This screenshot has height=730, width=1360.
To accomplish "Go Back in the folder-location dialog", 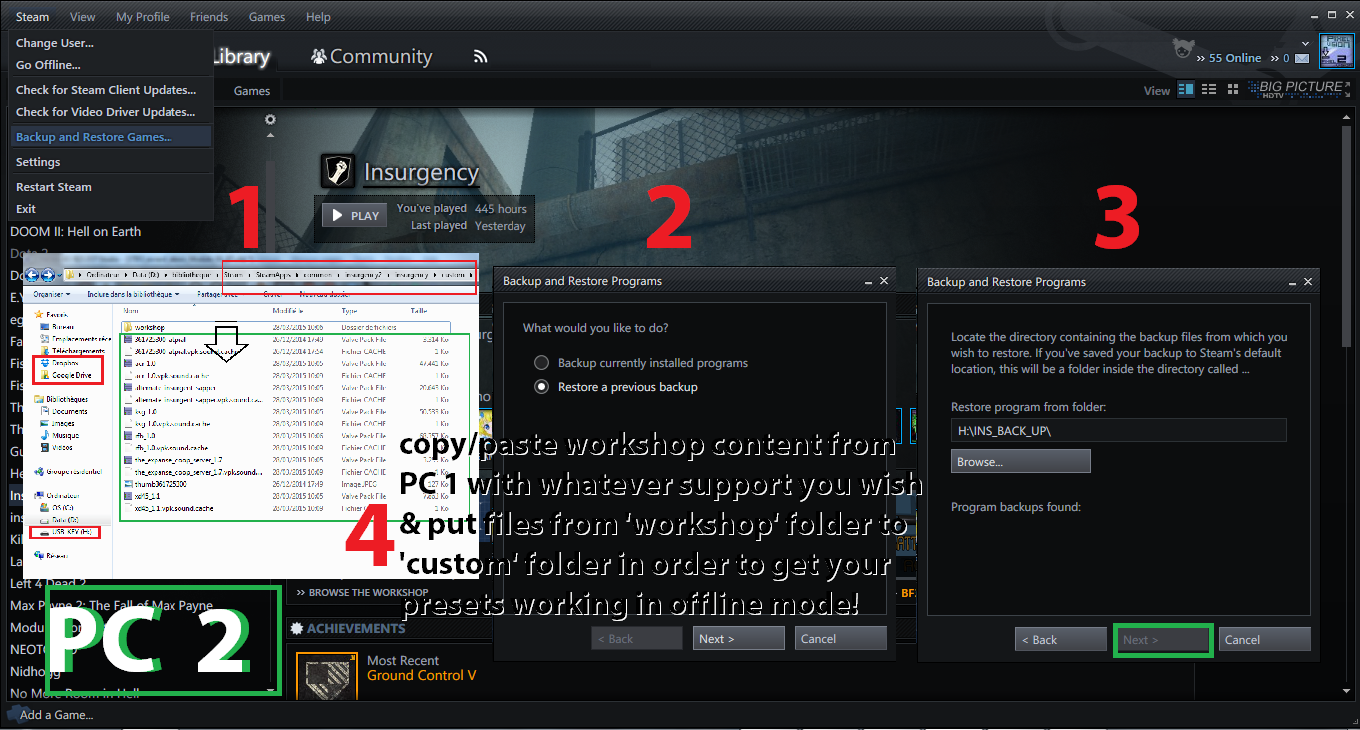I will [x=1061, y=640].
